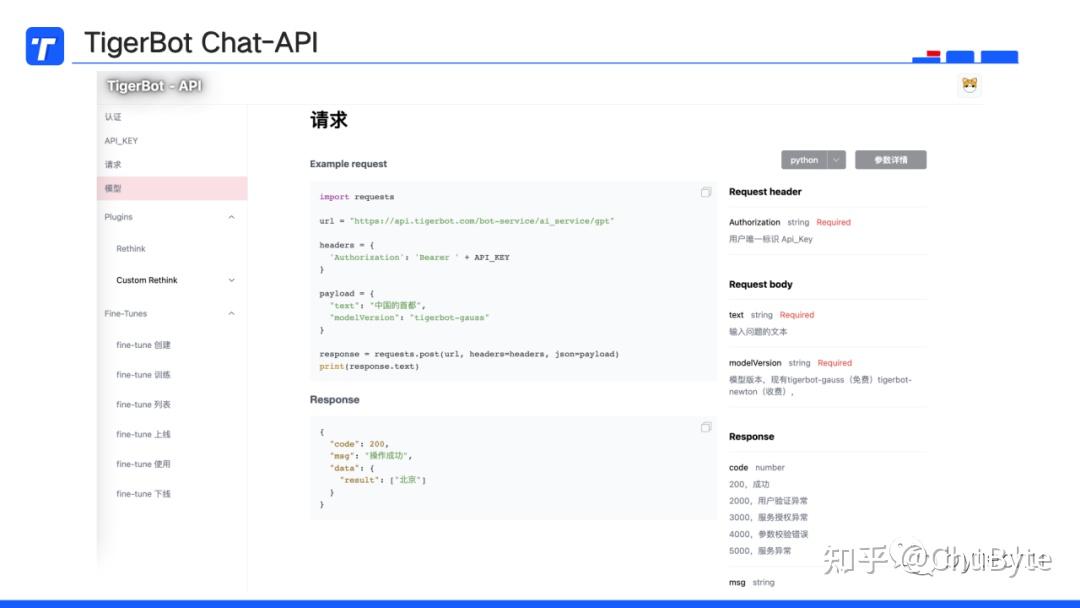
Task: Copy the response code block
Action: coord(706,428)
